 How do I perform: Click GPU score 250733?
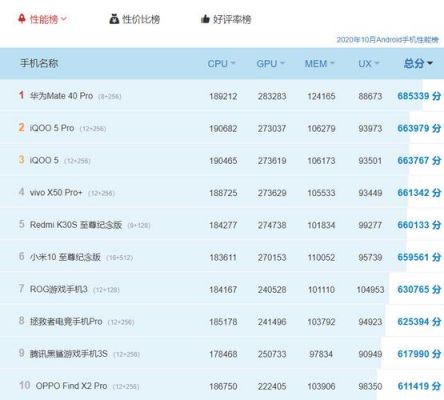[x=272, y=354]
